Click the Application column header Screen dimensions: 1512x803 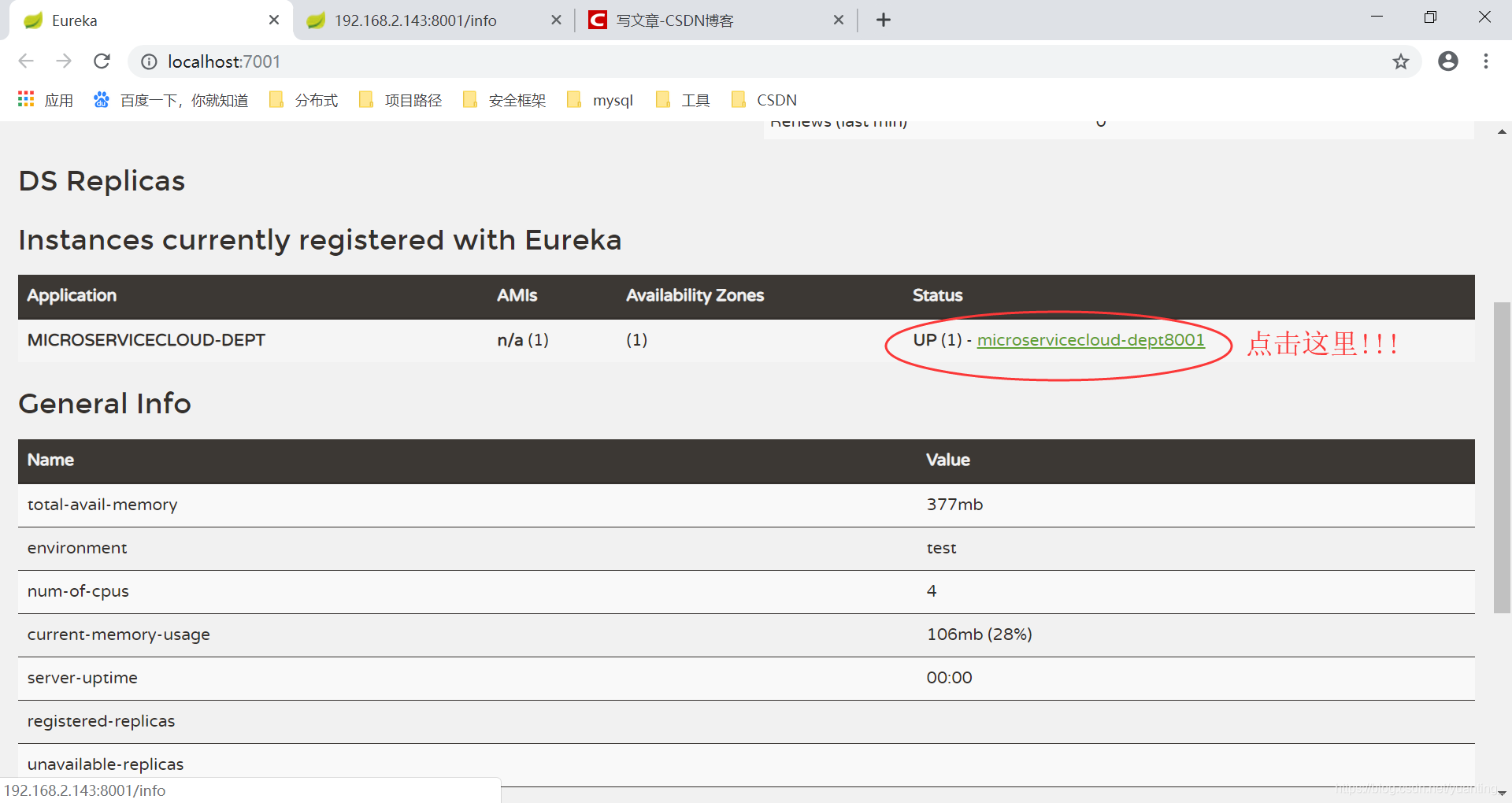[x=72, y=295]
